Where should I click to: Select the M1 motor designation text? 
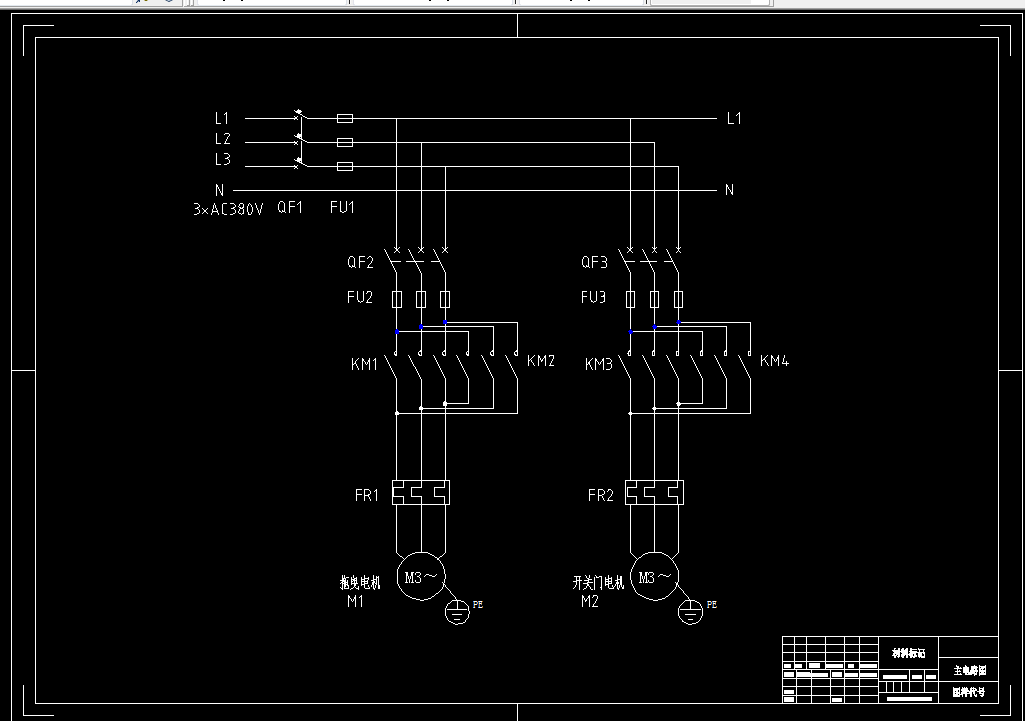pyautogui.click(x=355, y=601)
